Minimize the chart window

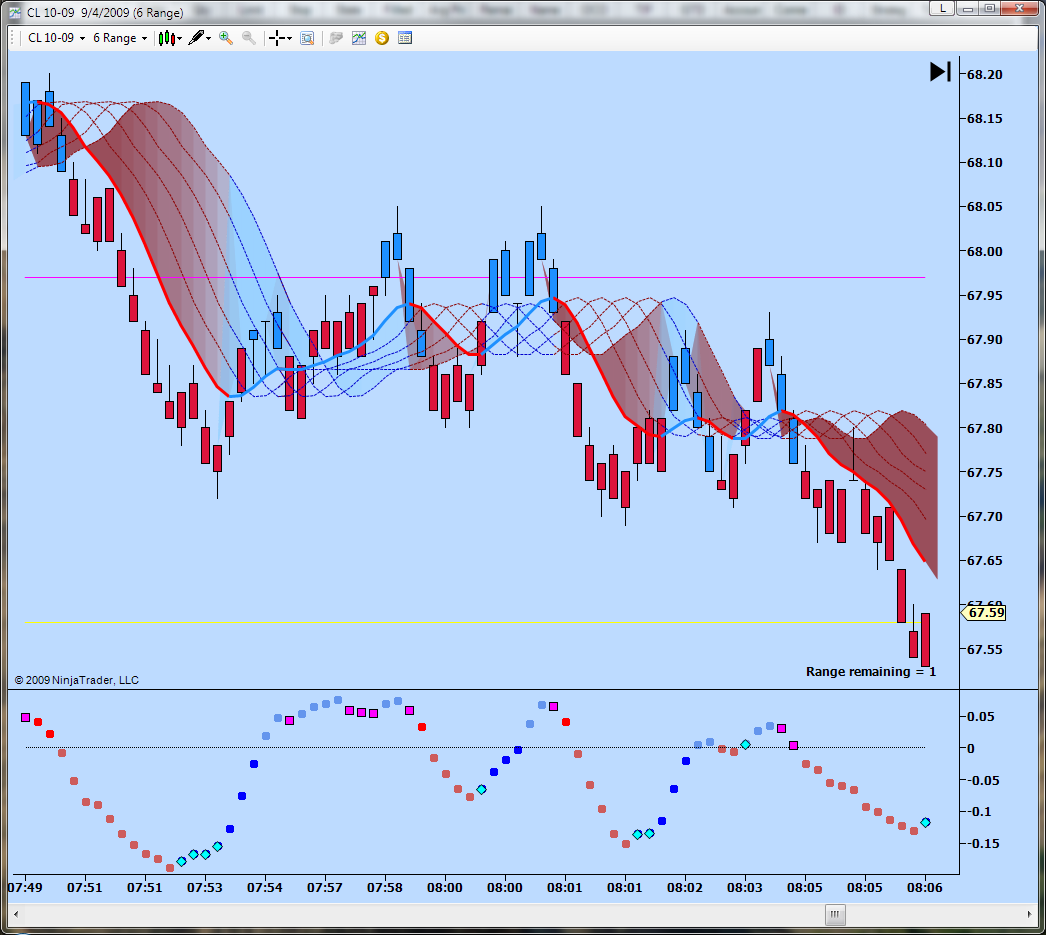point(967,8)
